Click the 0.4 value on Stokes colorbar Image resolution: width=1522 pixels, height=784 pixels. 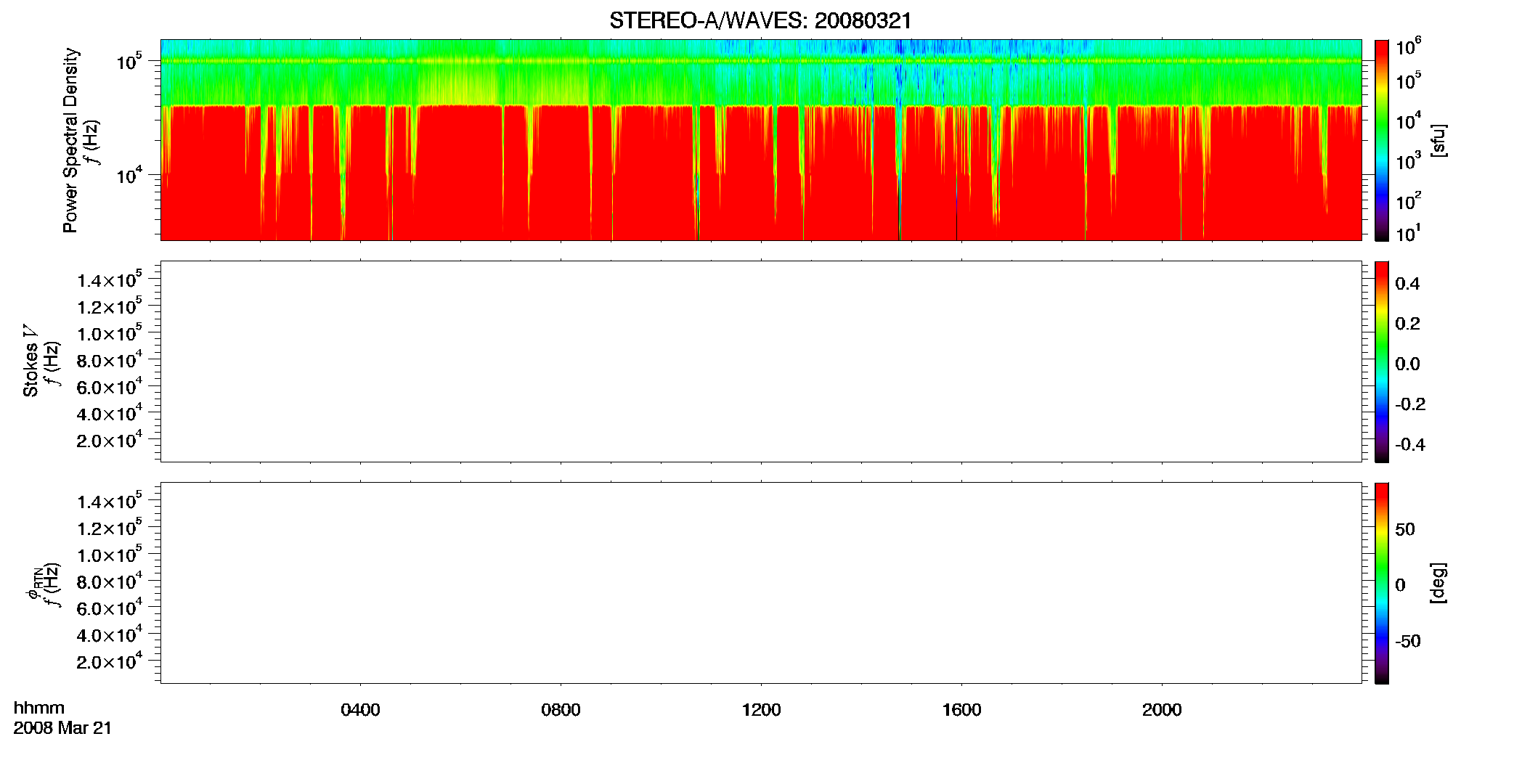tap(1407, 284)
